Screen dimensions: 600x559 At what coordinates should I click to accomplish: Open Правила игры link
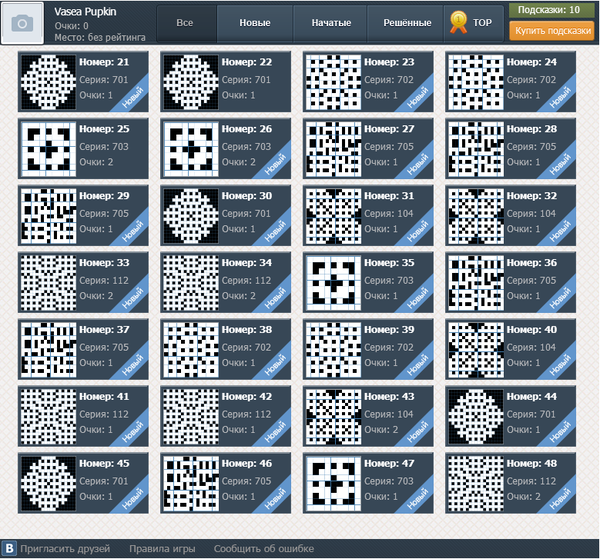(x=161, y=548)
